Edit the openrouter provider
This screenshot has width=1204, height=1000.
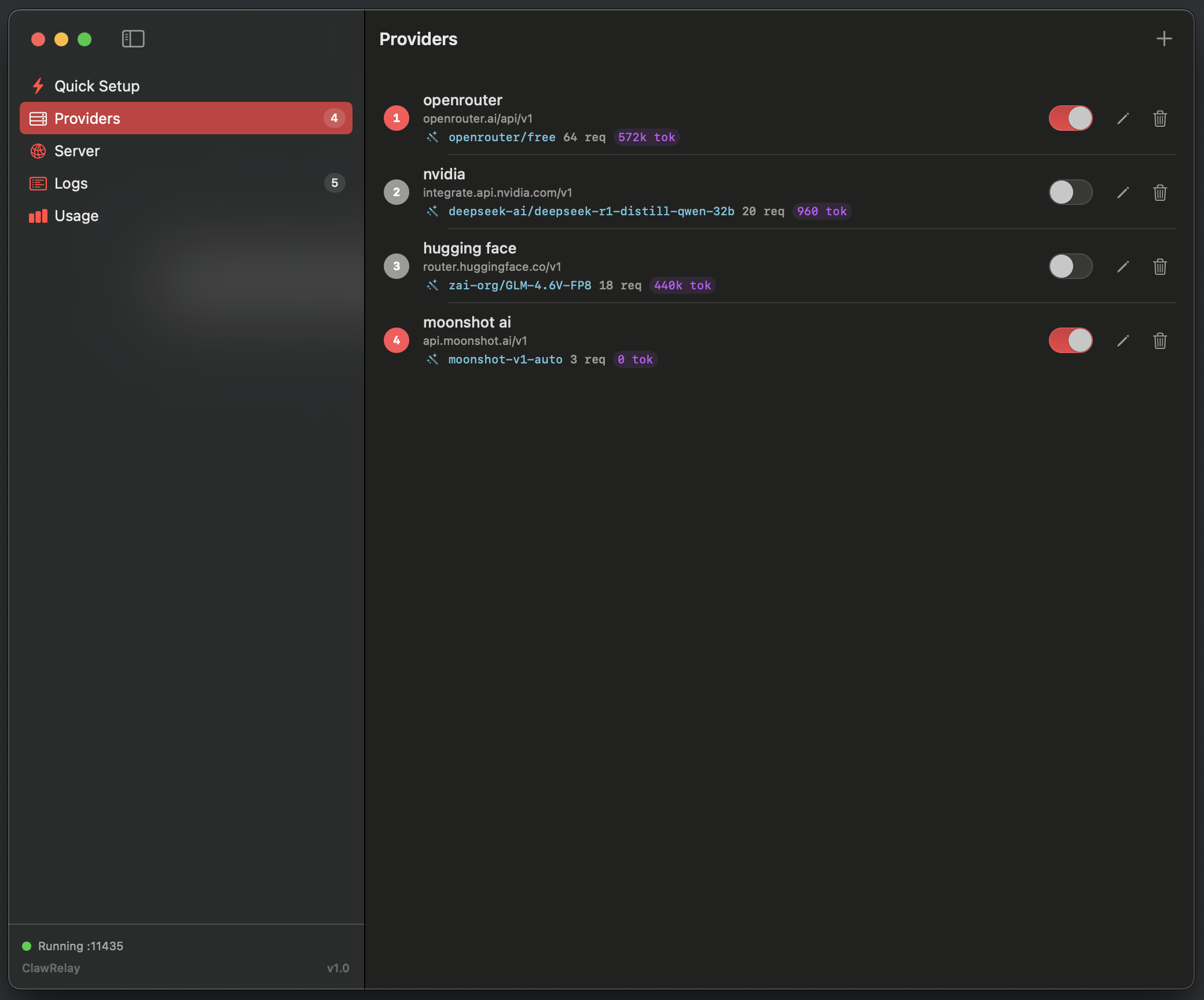click(1123, 119)
